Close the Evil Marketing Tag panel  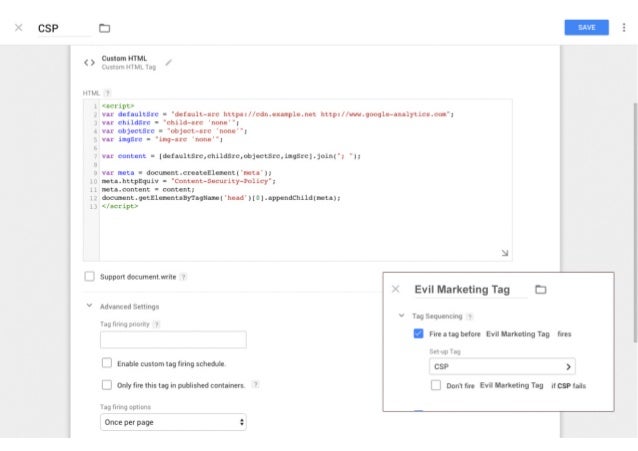(x=395, y=289)
